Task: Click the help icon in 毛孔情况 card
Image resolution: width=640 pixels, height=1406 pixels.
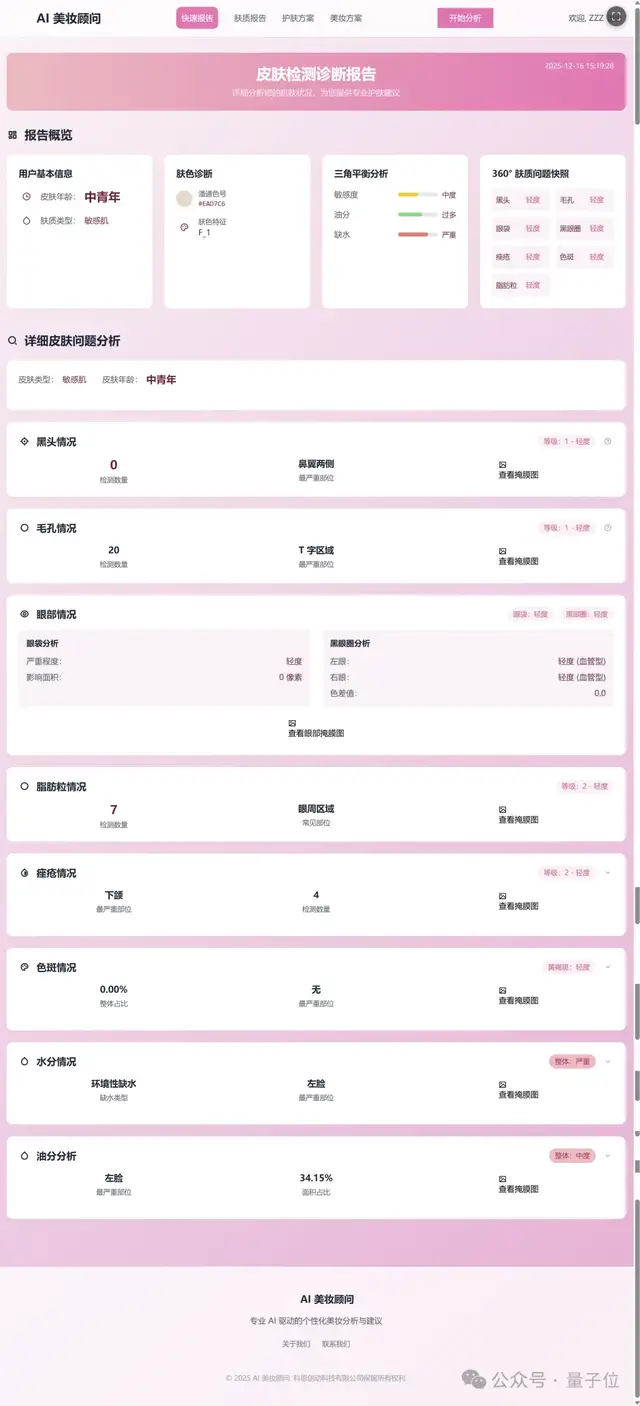Action: (x=608, y=527)
